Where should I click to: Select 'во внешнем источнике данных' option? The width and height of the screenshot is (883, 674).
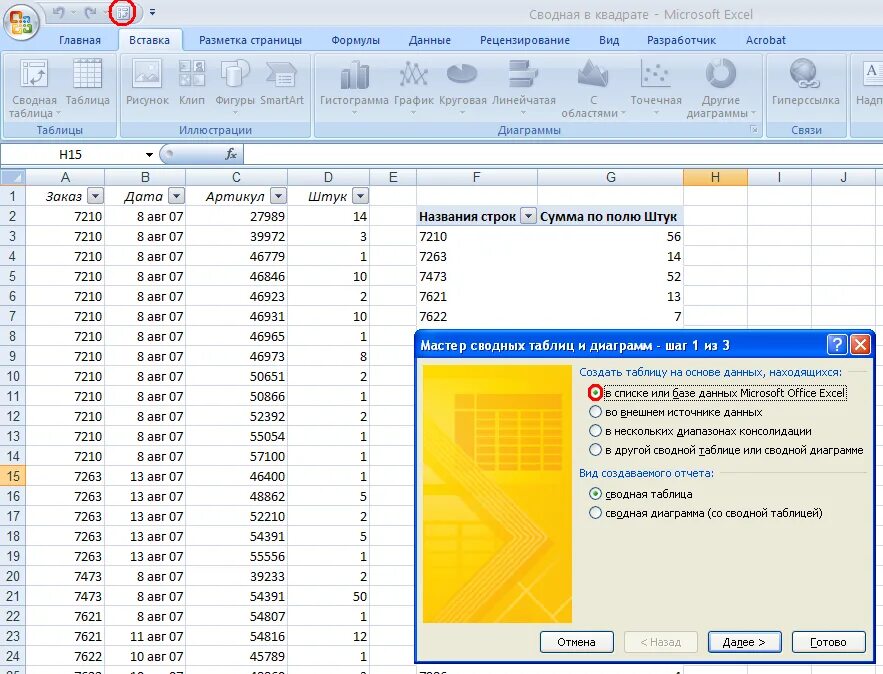point(595,412)
